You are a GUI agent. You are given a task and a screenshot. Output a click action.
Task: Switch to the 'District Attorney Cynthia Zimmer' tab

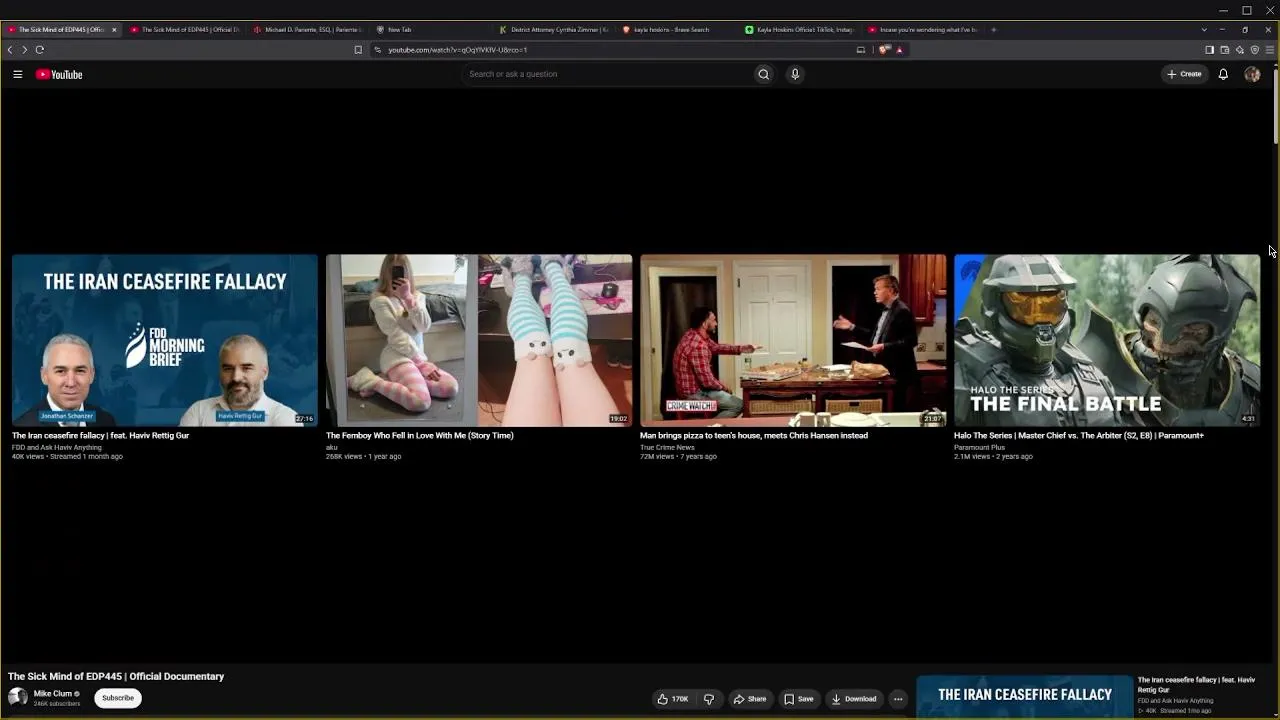click(x=553, y=30)
